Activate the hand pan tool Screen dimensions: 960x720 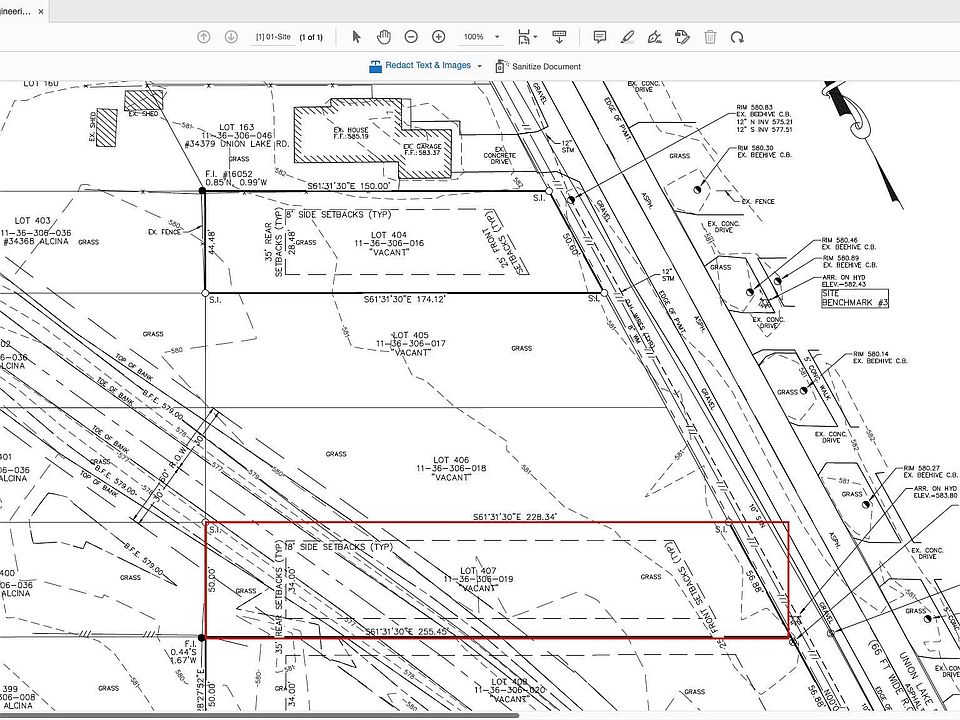383,37
